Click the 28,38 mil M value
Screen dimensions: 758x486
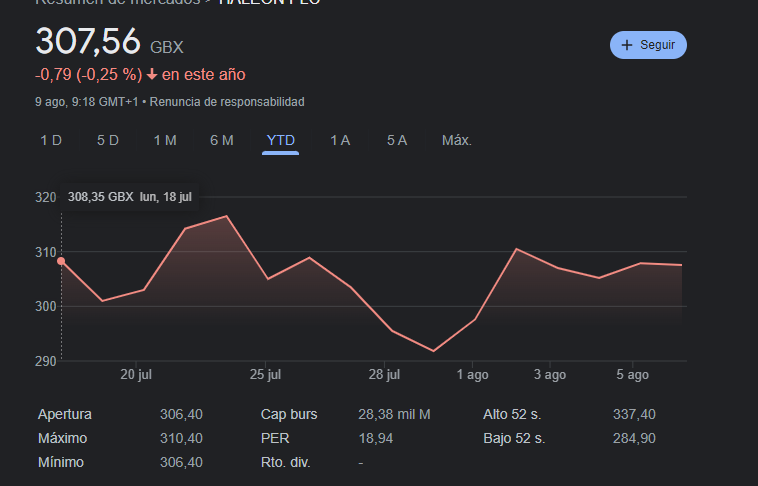394,414
